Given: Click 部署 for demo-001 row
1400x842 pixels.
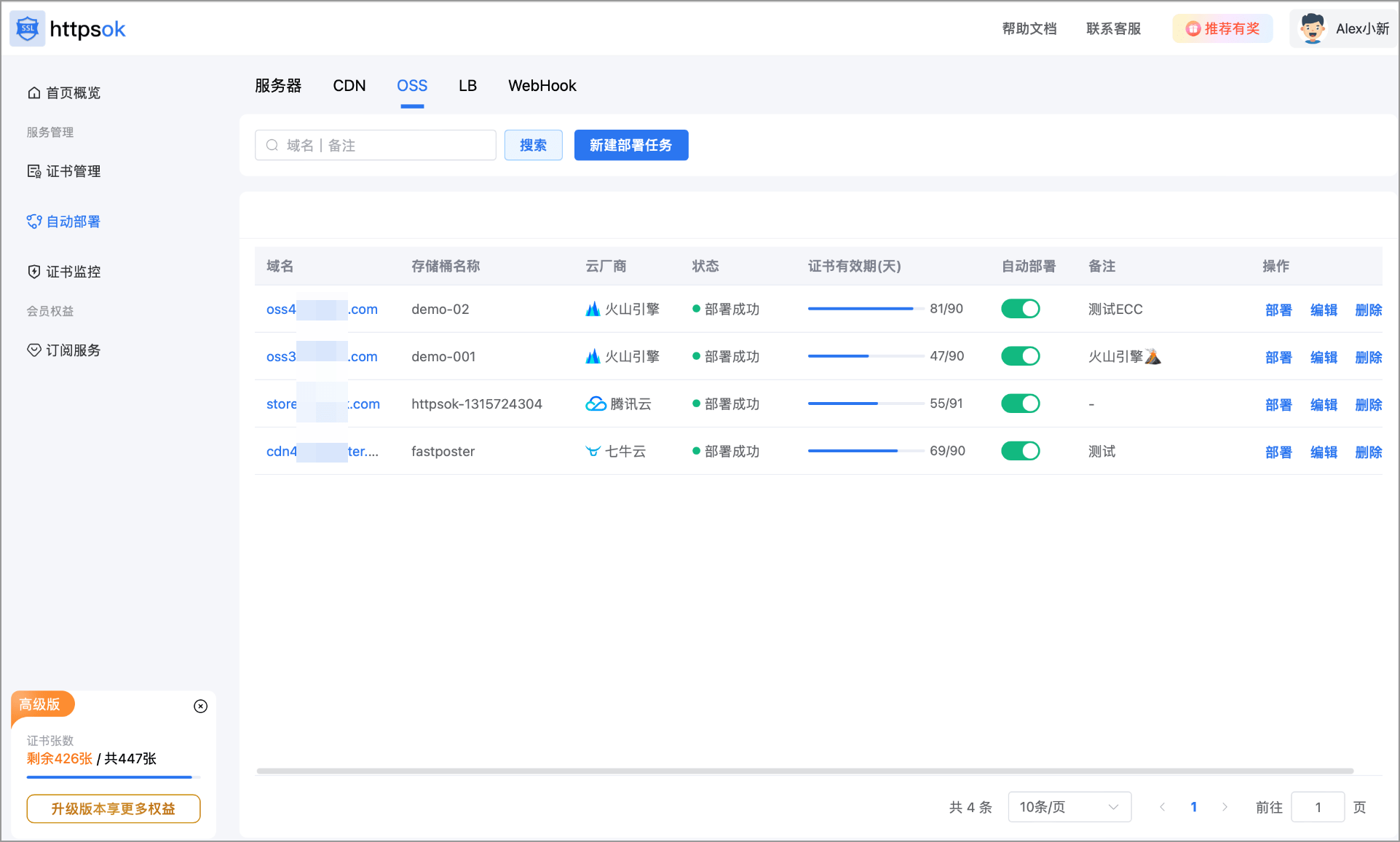Looking at the screenshot, I should point(1278,357).
